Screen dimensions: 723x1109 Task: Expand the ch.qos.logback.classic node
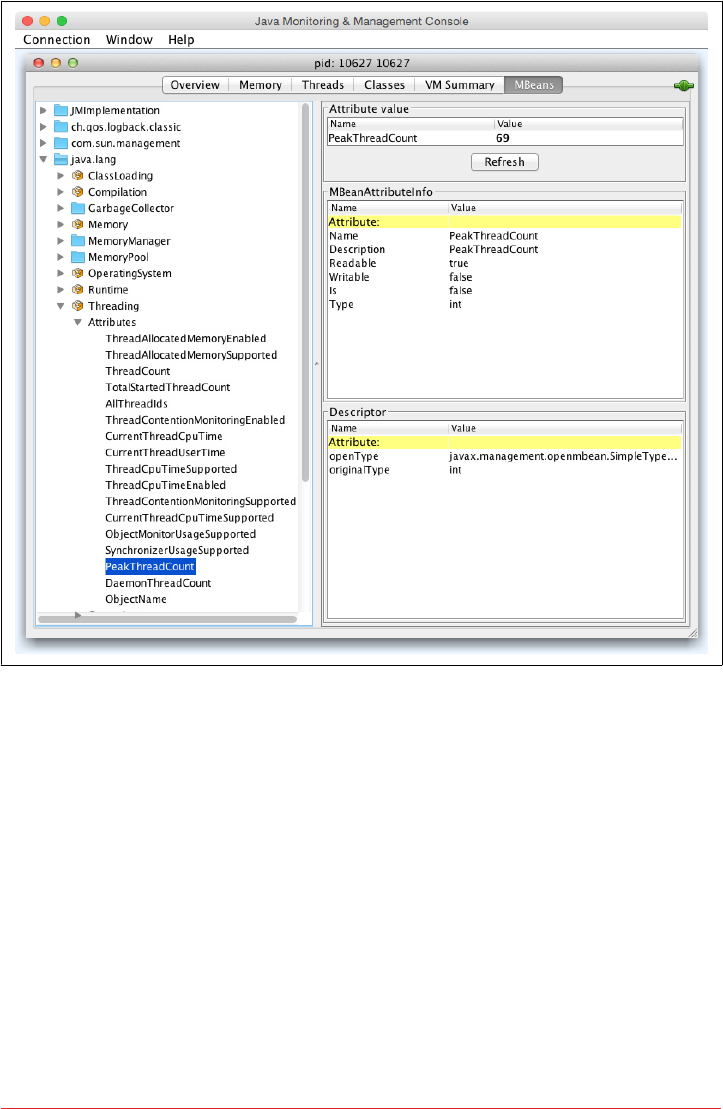pyautogui.click(x=43, y=127)
